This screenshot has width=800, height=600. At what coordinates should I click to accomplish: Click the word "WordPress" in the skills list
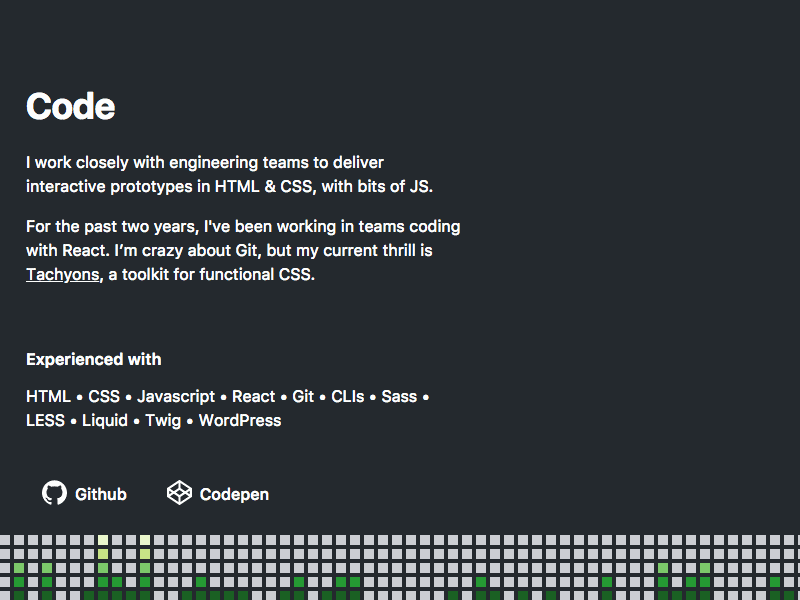(x=240, y=420)
